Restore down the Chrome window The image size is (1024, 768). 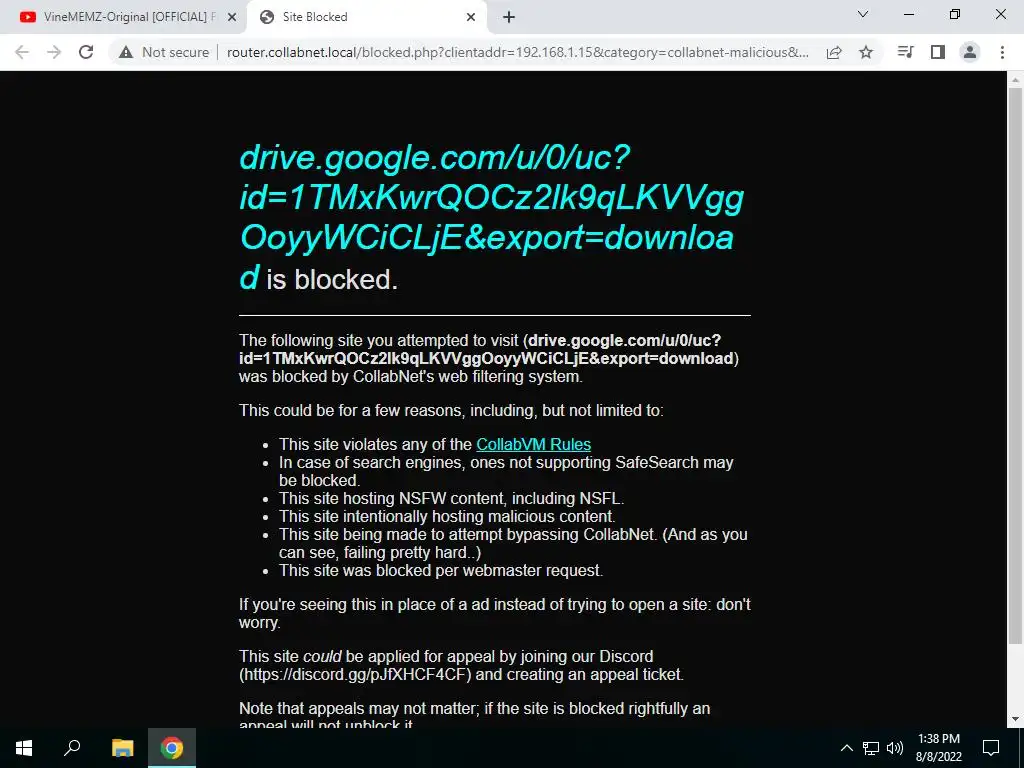point(955,14)
